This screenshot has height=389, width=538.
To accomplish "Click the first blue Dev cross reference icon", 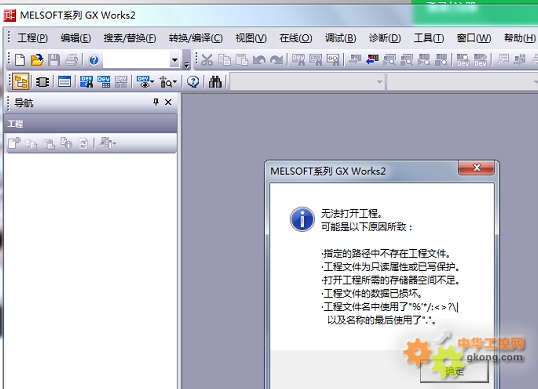I will point(86,82).
